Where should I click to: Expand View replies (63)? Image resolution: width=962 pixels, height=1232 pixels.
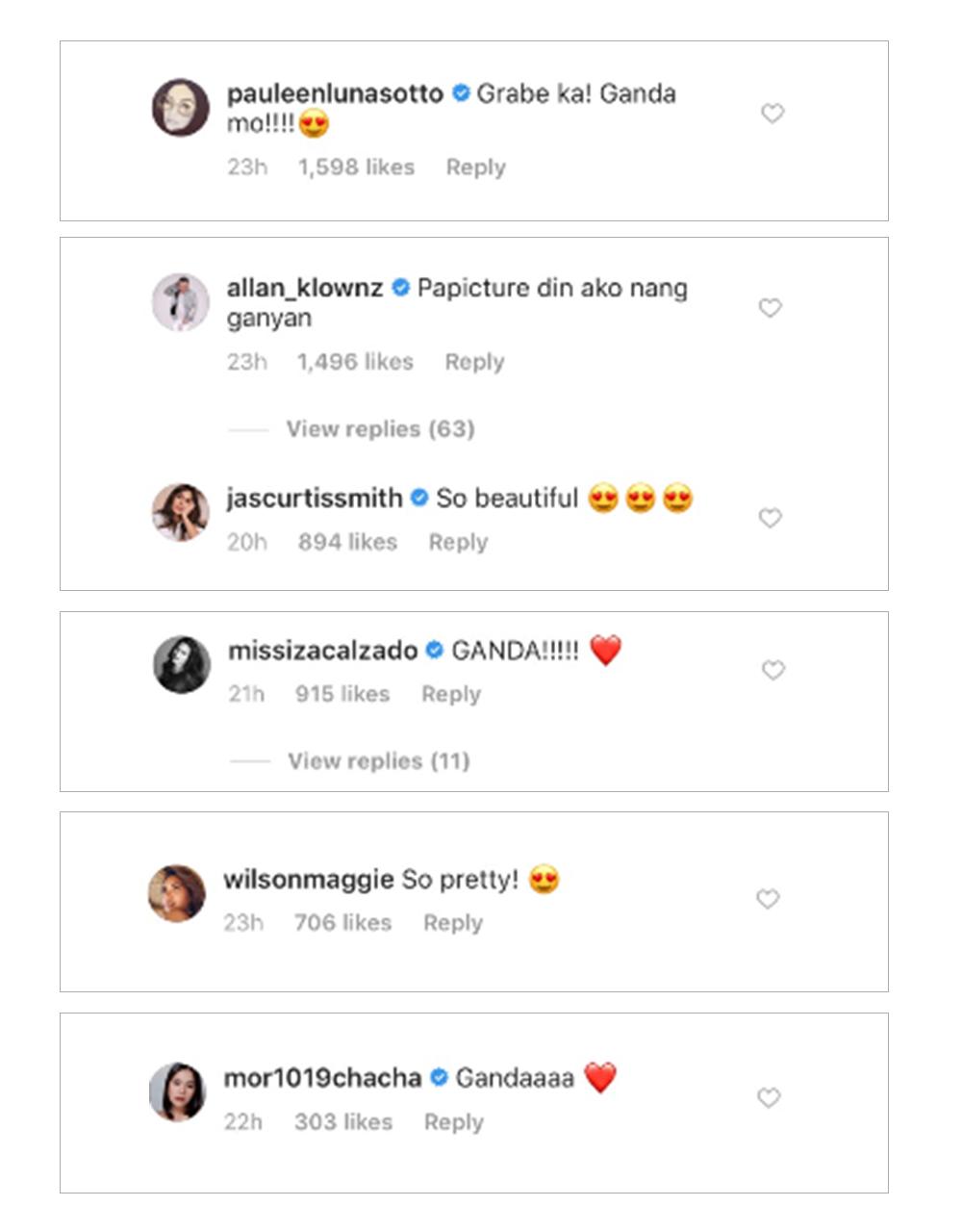tap(380, 429)
